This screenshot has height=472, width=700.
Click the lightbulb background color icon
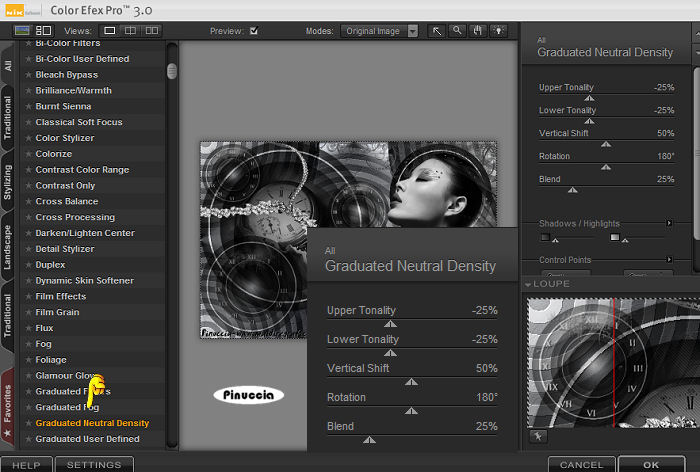[x=497, y=31]
